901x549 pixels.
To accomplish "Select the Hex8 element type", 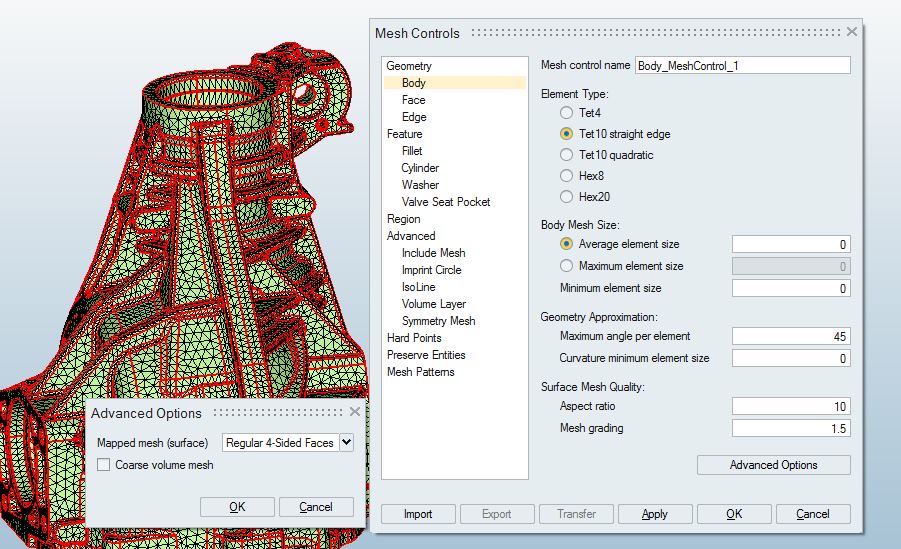I will 566,176.
